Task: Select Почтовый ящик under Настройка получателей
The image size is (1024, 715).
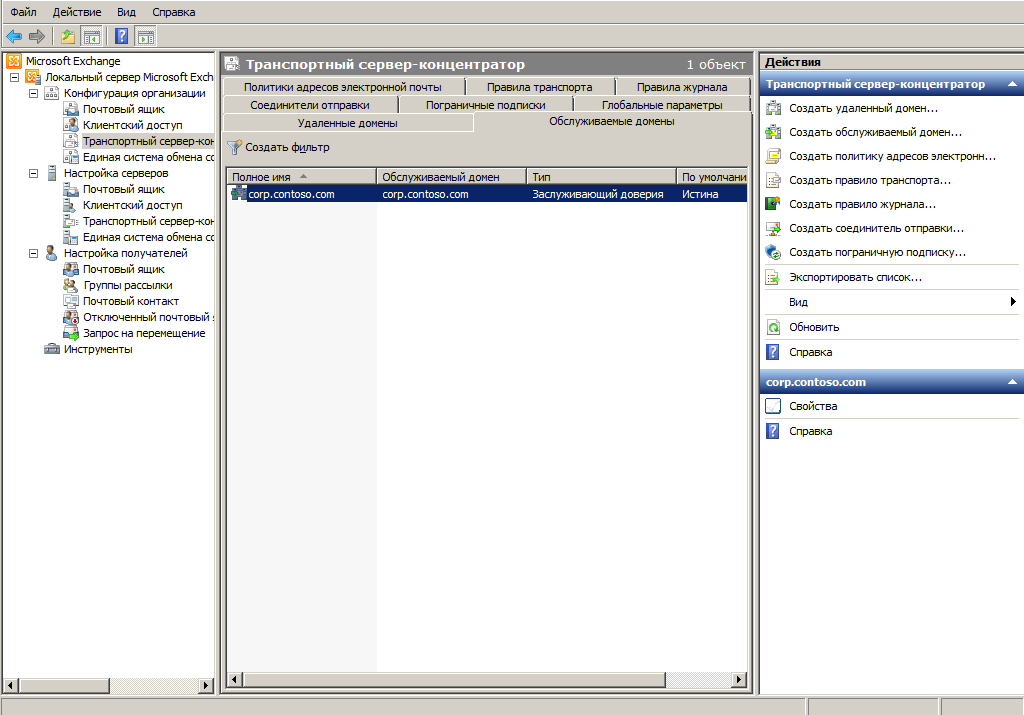Action: point(123,269)
